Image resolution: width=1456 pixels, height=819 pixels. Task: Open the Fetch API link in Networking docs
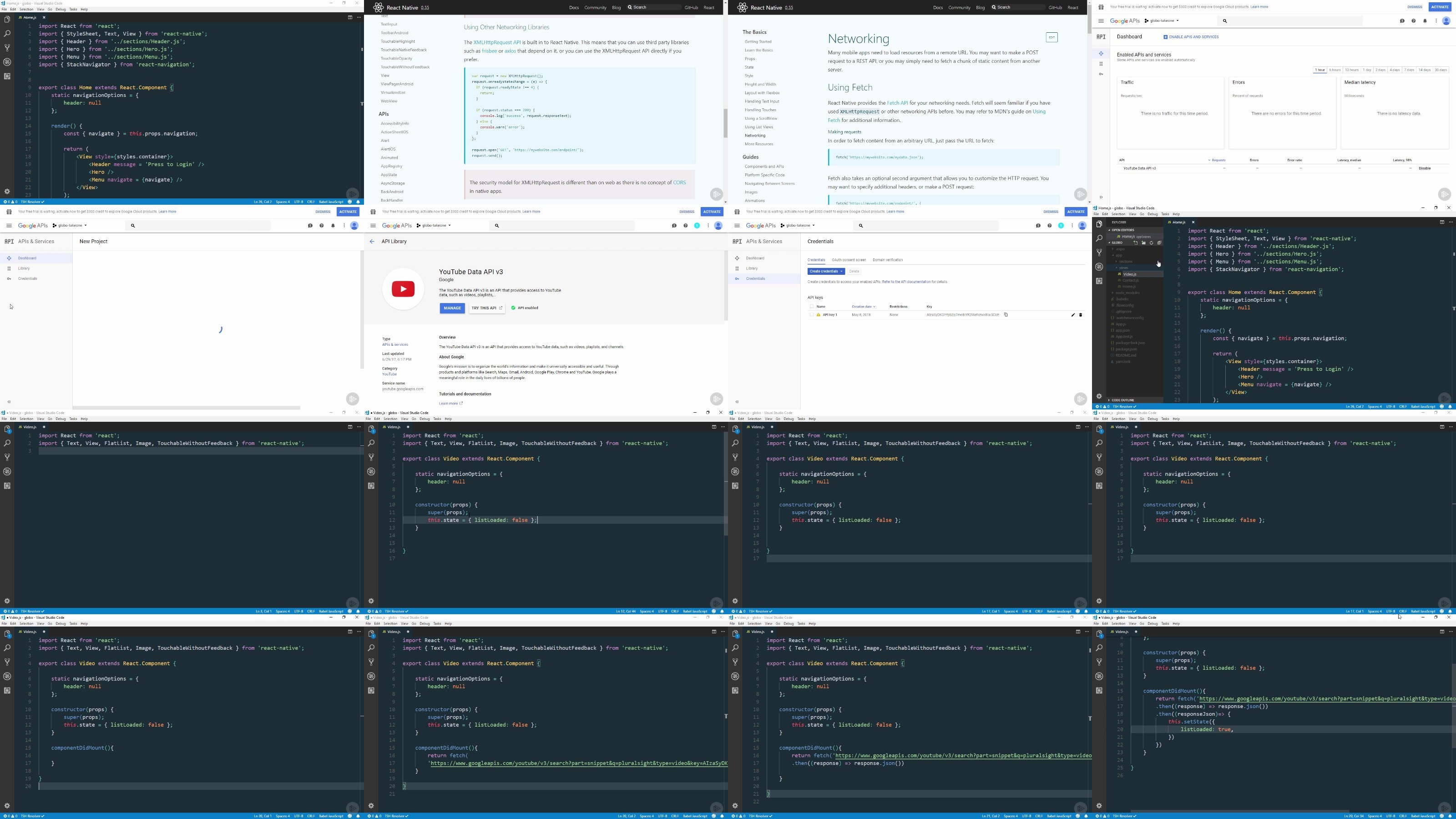(897, 103)
